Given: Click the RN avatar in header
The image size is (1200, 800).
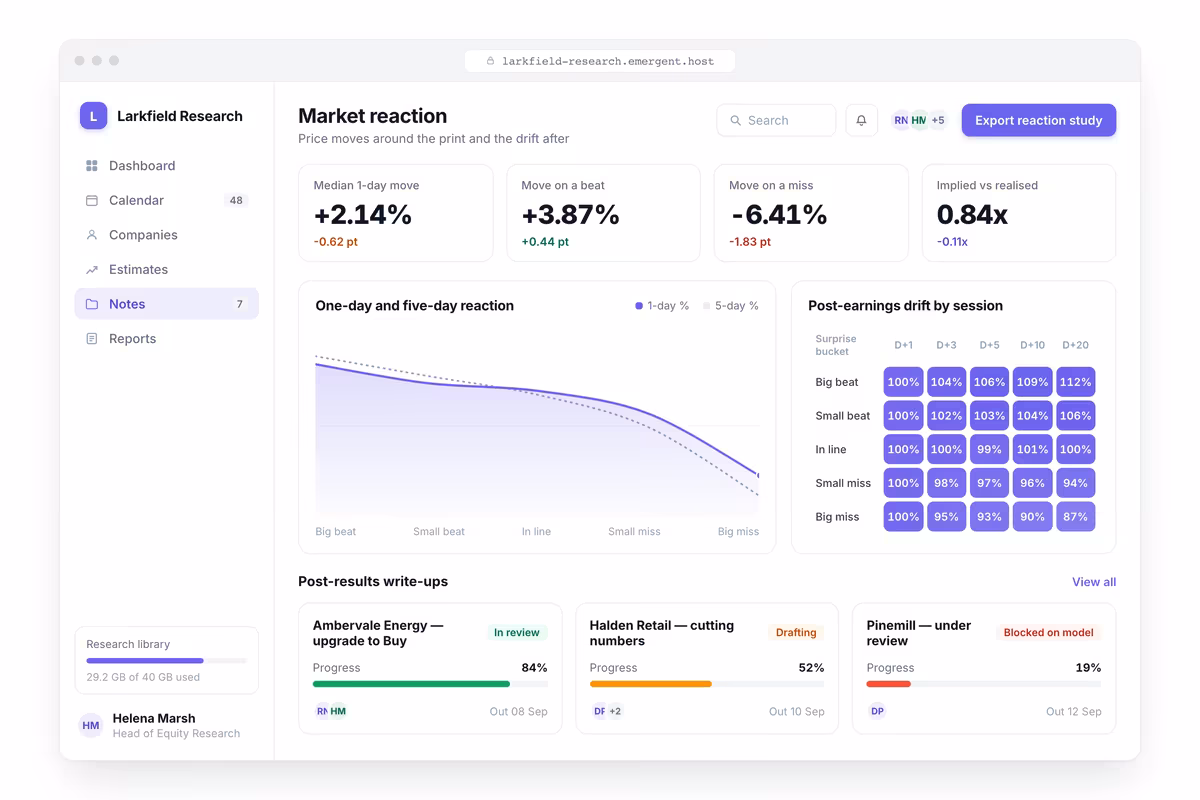Looking at the screenshot, I should point(901,120).
